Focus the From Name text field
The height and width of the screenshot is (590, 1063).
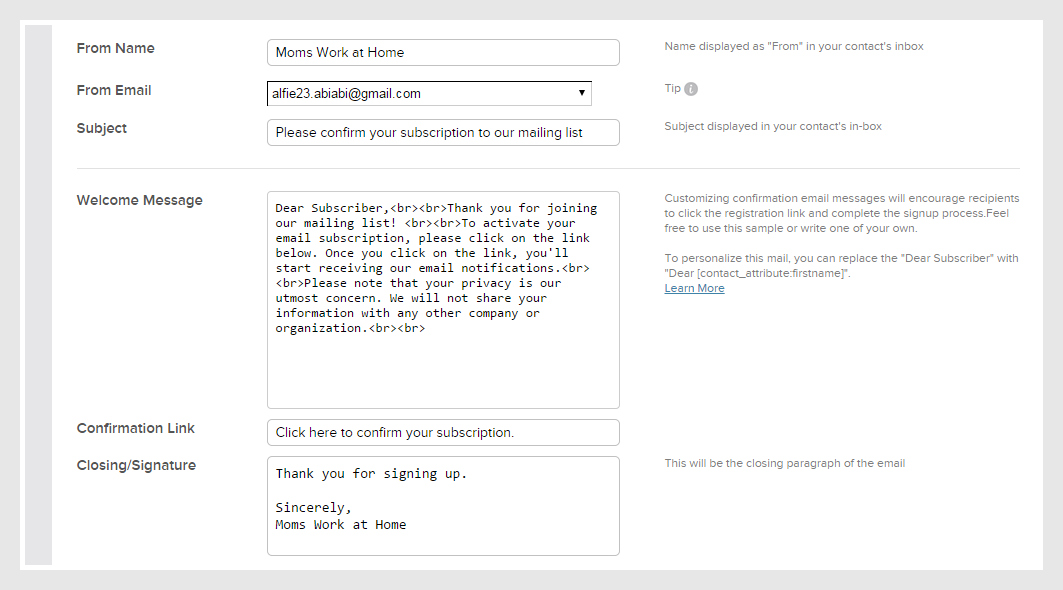(x=443, y=52)
